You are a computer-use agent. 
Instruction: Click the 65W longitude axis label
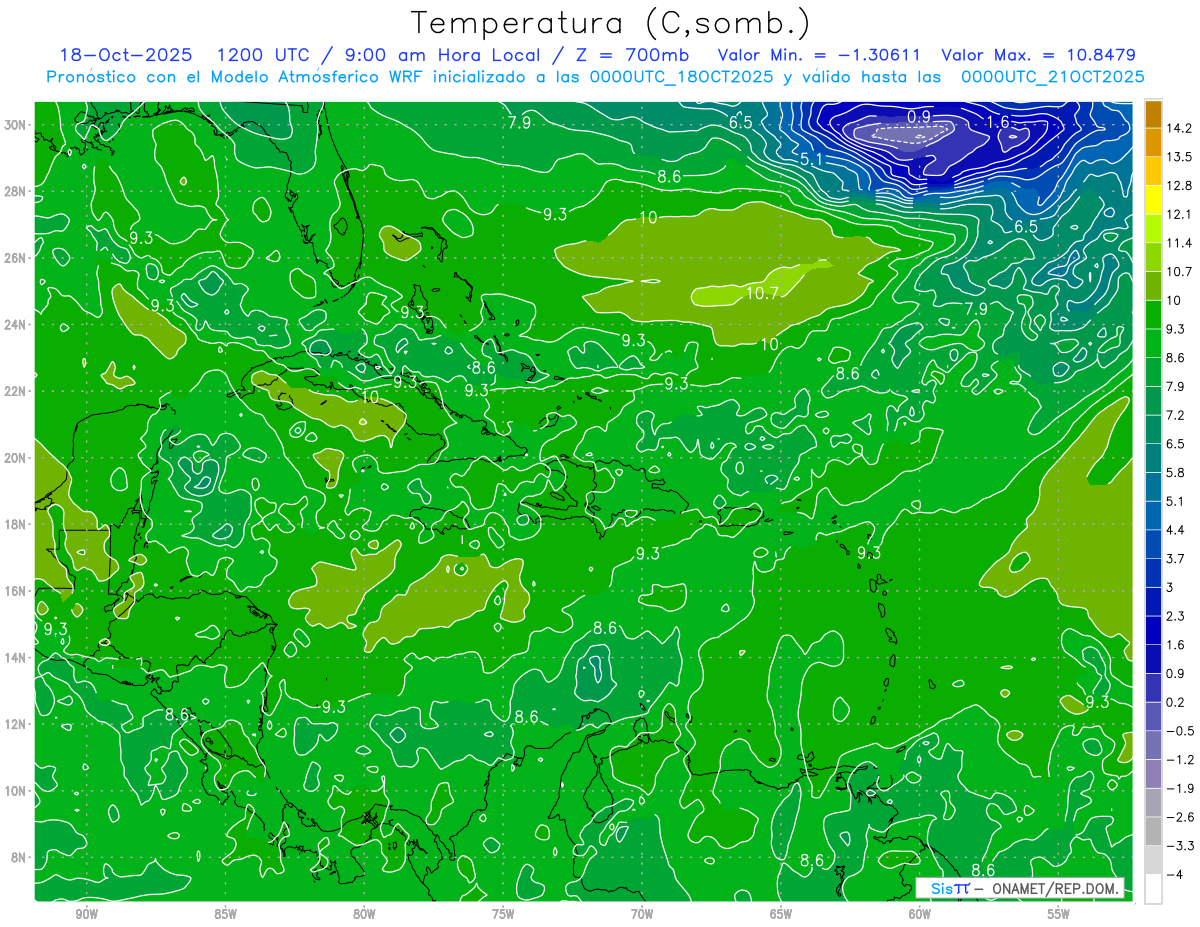pyautogui.click(x=781, y=914)
